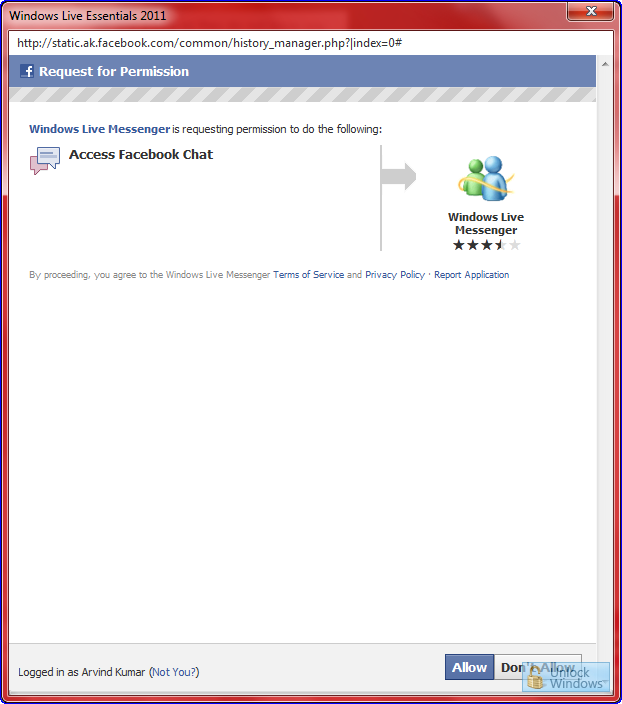Screen dimensions: 622x704
Task: Click the Windows Live Messenger buddies icon
Action: (485, 178)
